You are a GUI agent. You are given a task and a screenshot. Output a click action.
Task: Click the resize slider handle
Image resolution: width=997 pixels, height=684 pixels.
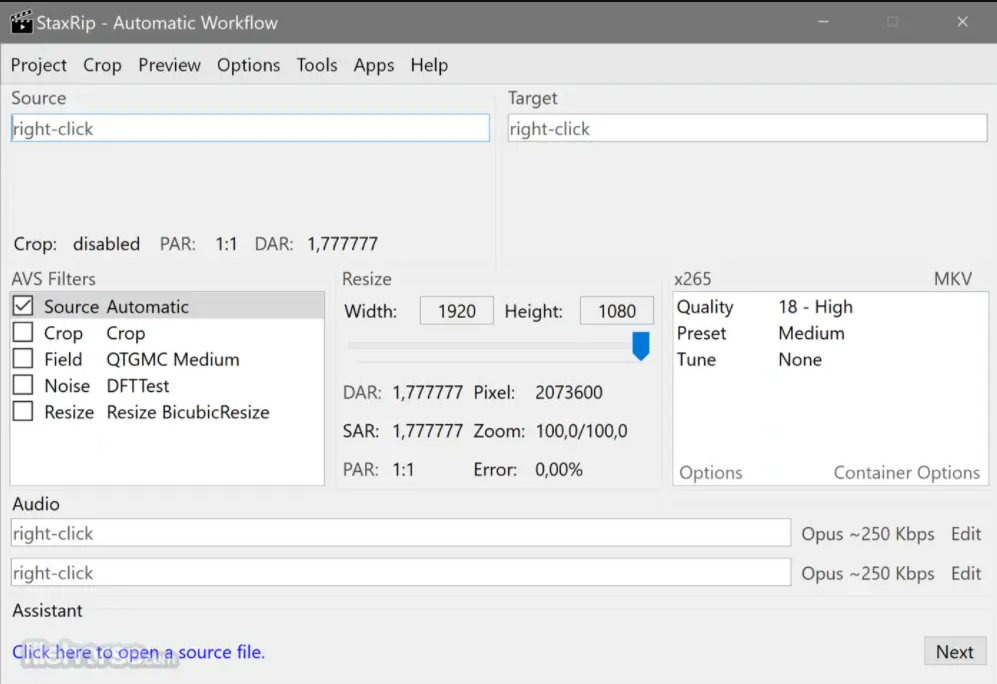tap(641, 346)
